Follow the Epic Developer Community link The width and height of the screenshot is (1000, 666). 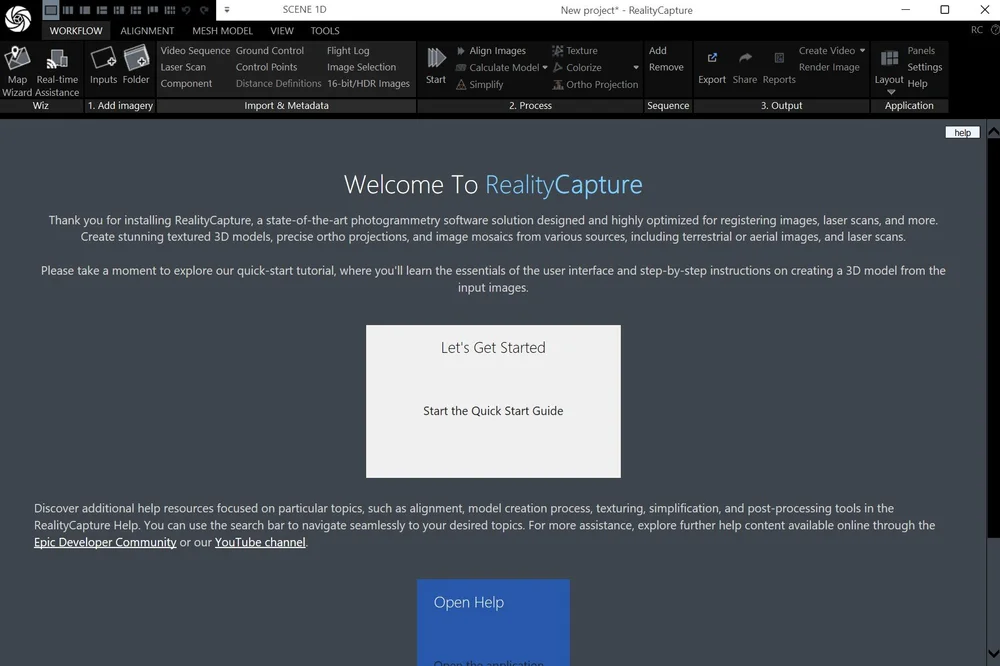tap(105, 542)
